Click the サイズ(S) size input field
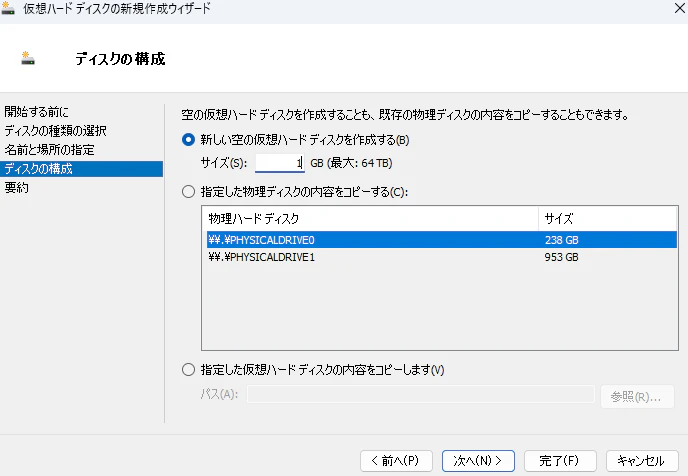Viewport: 688px width, 476px height. coord(280,163)
